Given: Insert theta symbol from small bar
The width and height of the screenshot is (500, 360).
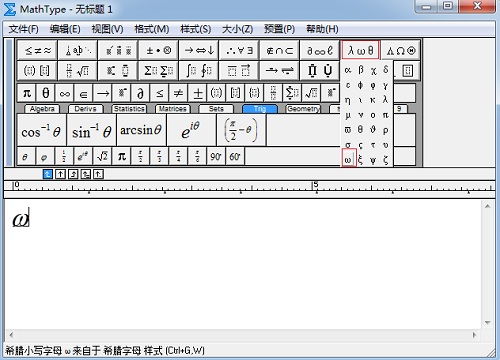Looking at the screenshot, I should tap(46, 93).
